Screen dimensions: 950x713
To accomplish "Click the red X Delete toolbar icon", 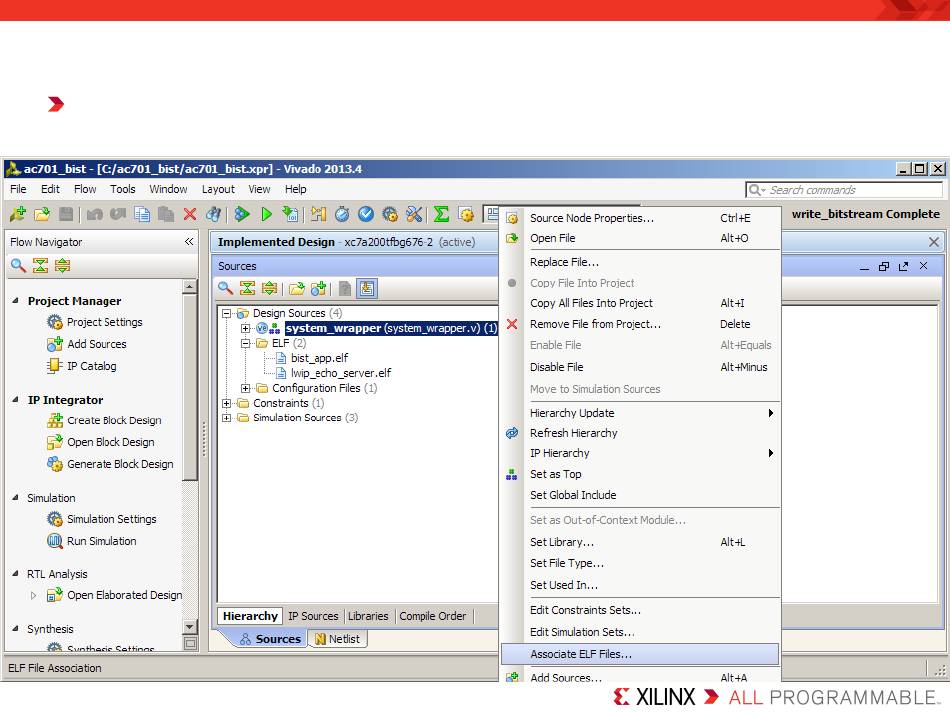I will [190, 214].
